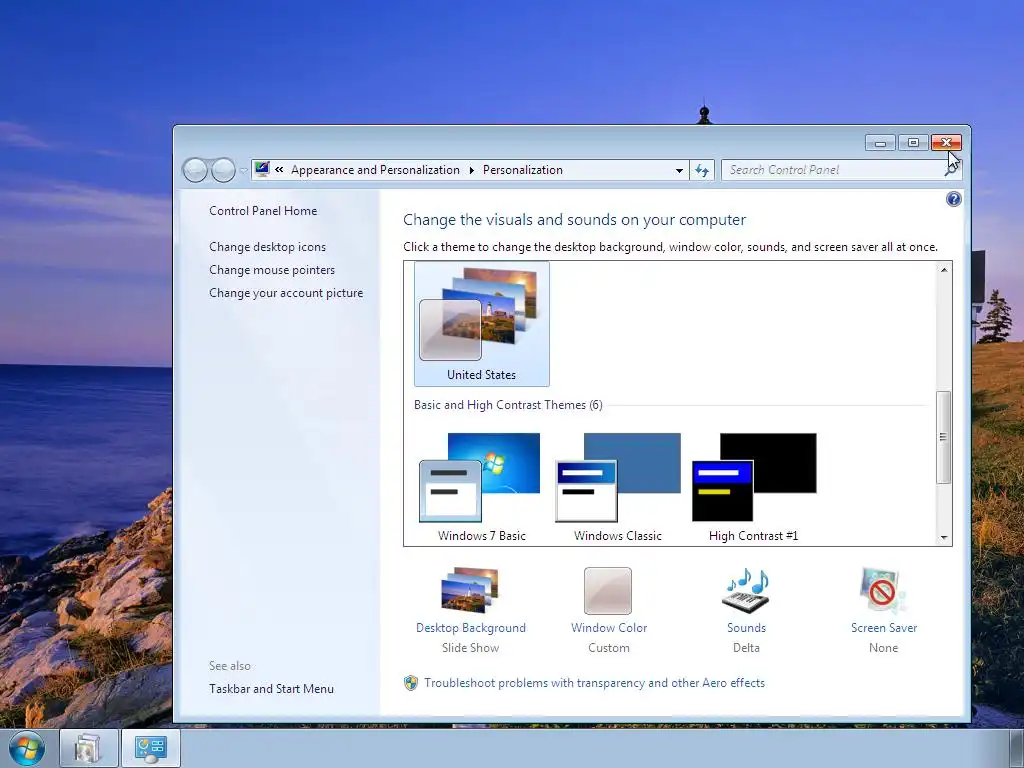Open the Windows Explorer taskbar icon
The width and height of the screenshot is (1024, 768).
pos(88,748)
